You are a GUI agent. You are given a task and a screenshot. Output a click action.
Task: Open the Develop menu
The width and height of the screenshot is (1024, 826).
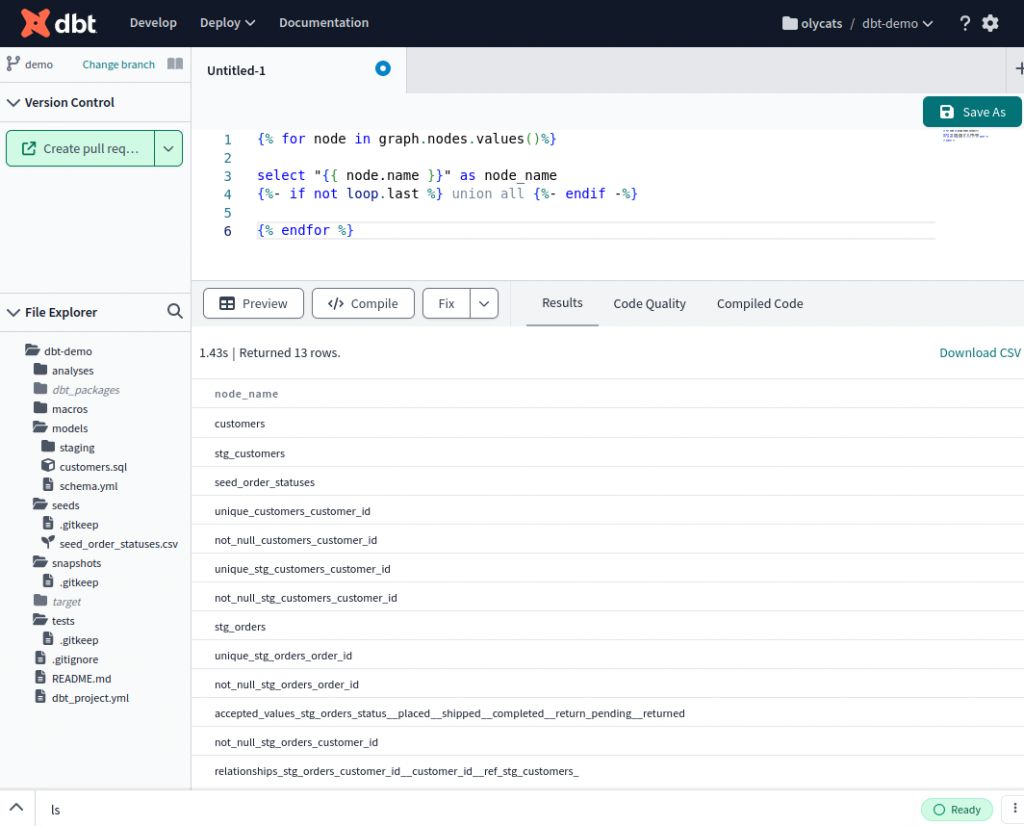click(153, 23)
